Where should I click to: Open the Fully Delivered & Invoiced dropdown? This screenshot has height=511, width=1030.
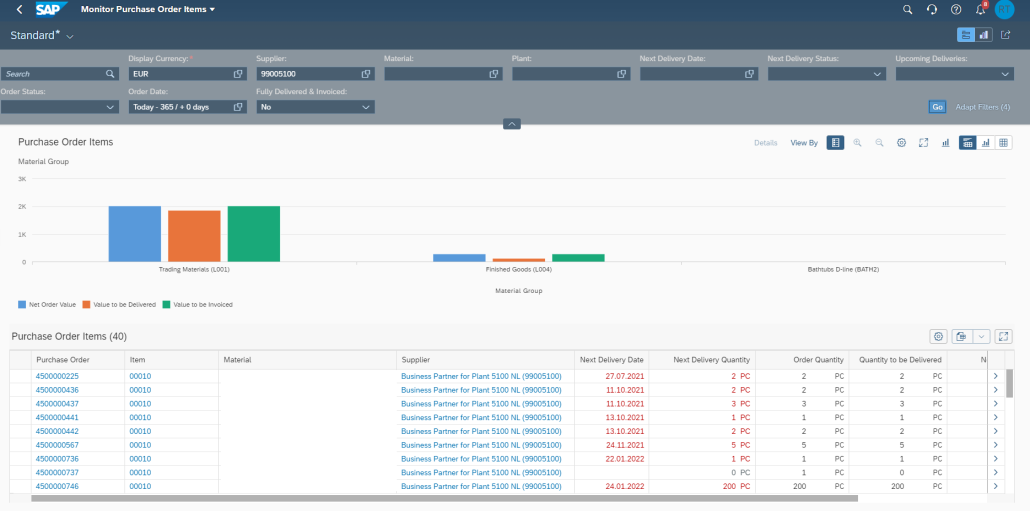(315, 106)
